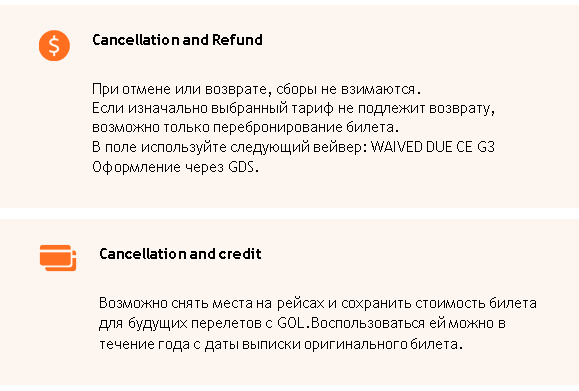Click the line 'течение года с даты выписки оригинального билета'
This screenshot has height=391, width=579.
point(281,344)
